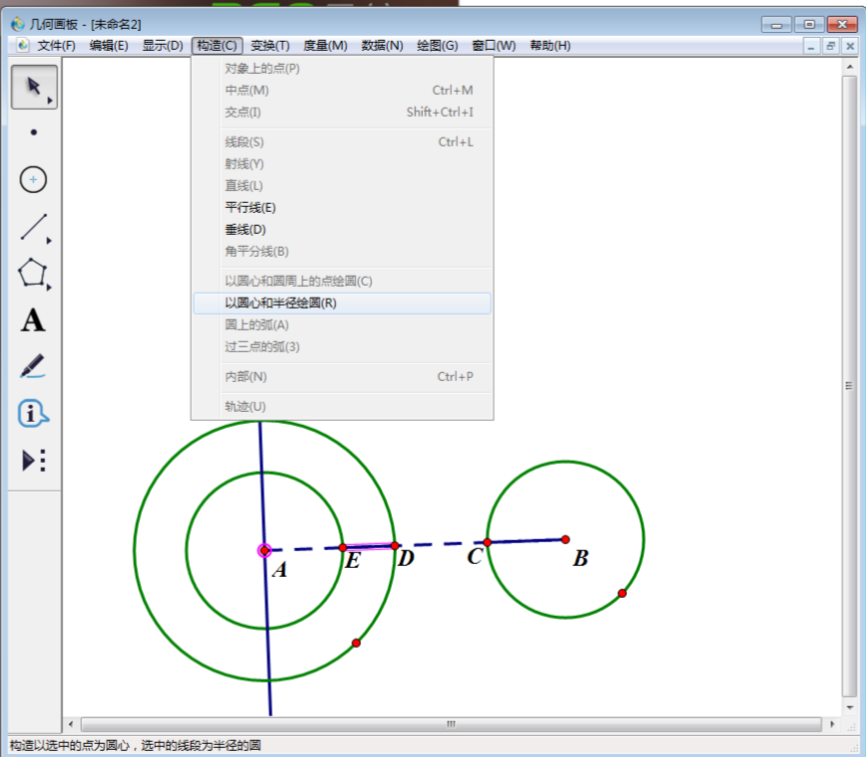
Task: Click the vertical scroll down arrow
Action: pos(849,707)
